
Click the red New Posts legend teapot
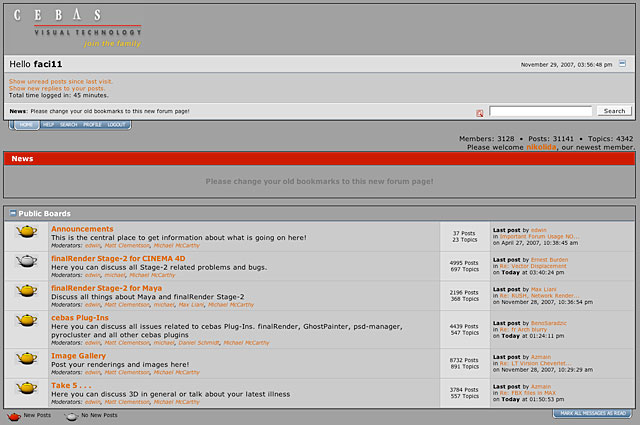[14, 416]
